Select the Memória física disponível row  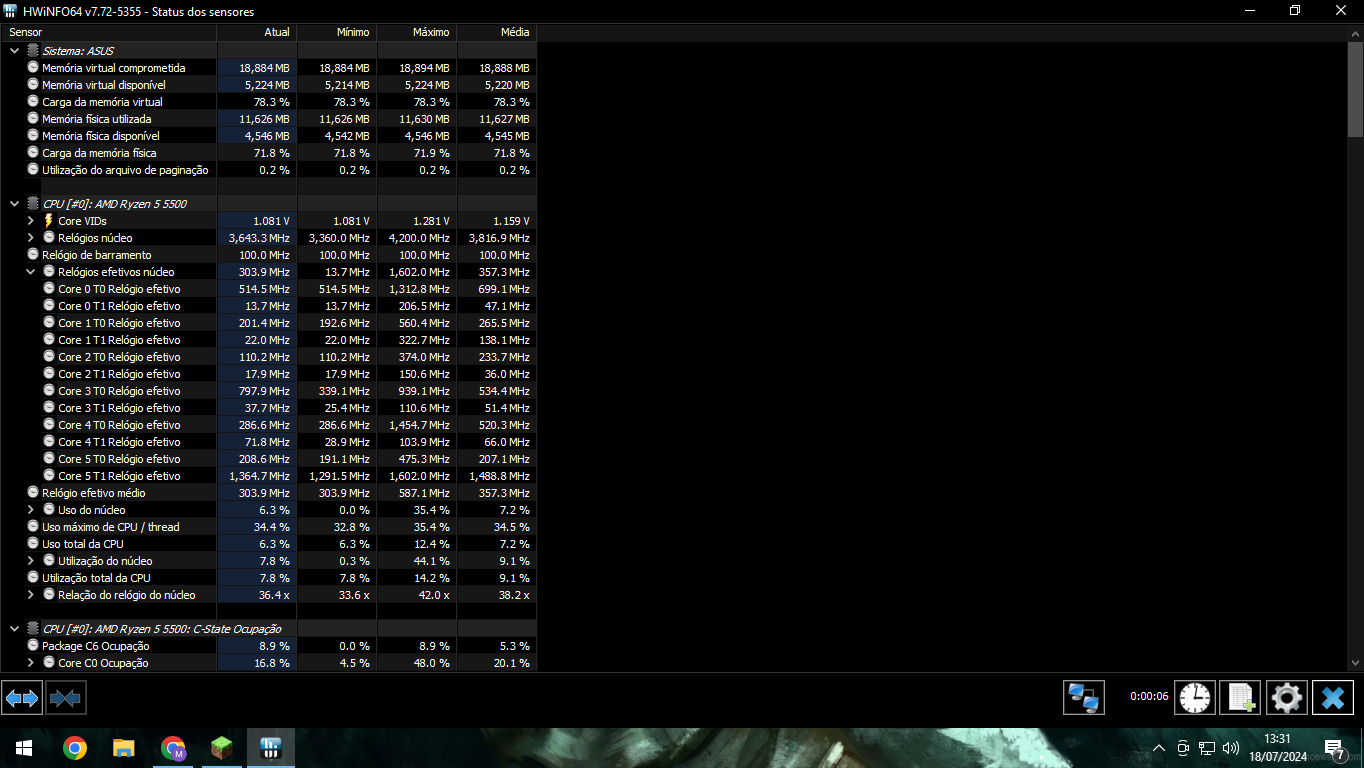(268, 136)
